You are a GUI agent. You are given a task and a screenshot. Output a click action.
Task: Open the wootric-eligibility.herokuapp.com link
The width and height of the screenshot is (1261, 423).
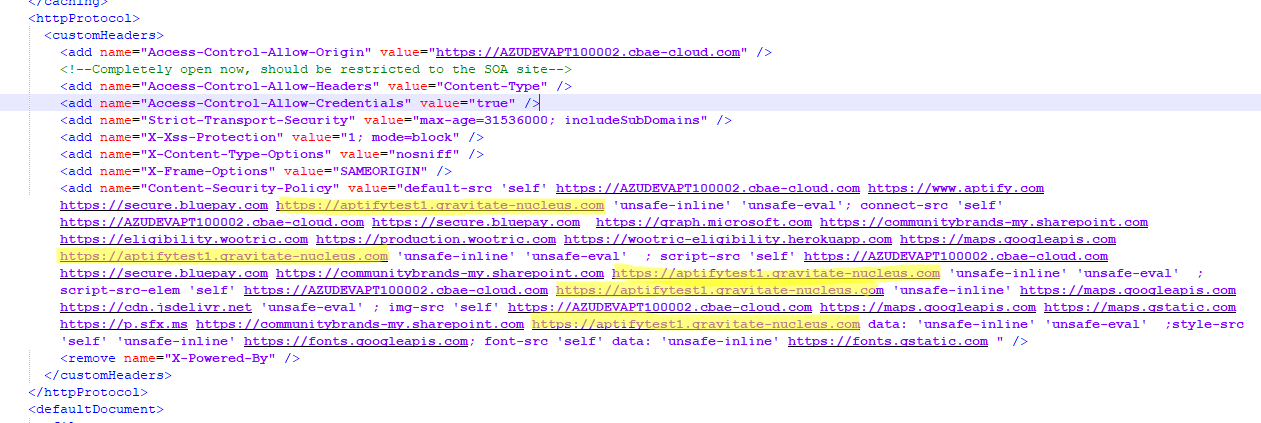pyautogui.click(x=728, y=238)
